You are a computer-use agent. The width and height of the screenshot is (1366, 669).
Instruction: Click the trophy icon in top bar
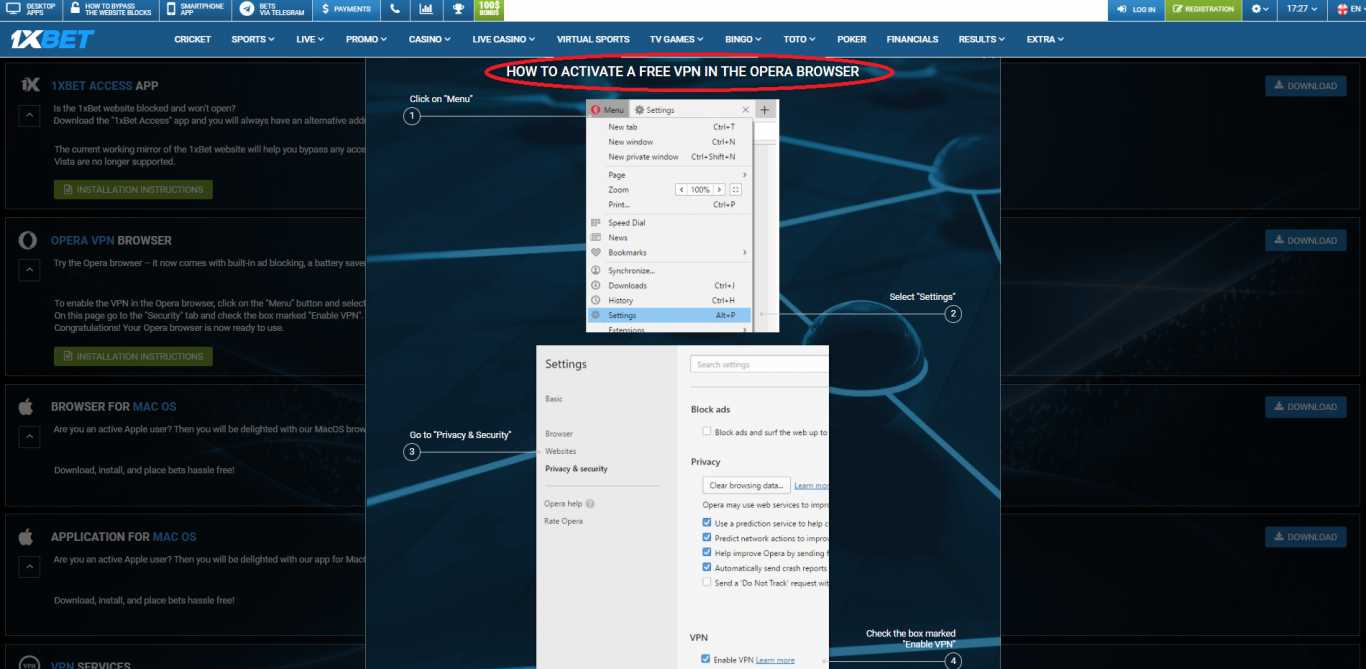[458, 9]
